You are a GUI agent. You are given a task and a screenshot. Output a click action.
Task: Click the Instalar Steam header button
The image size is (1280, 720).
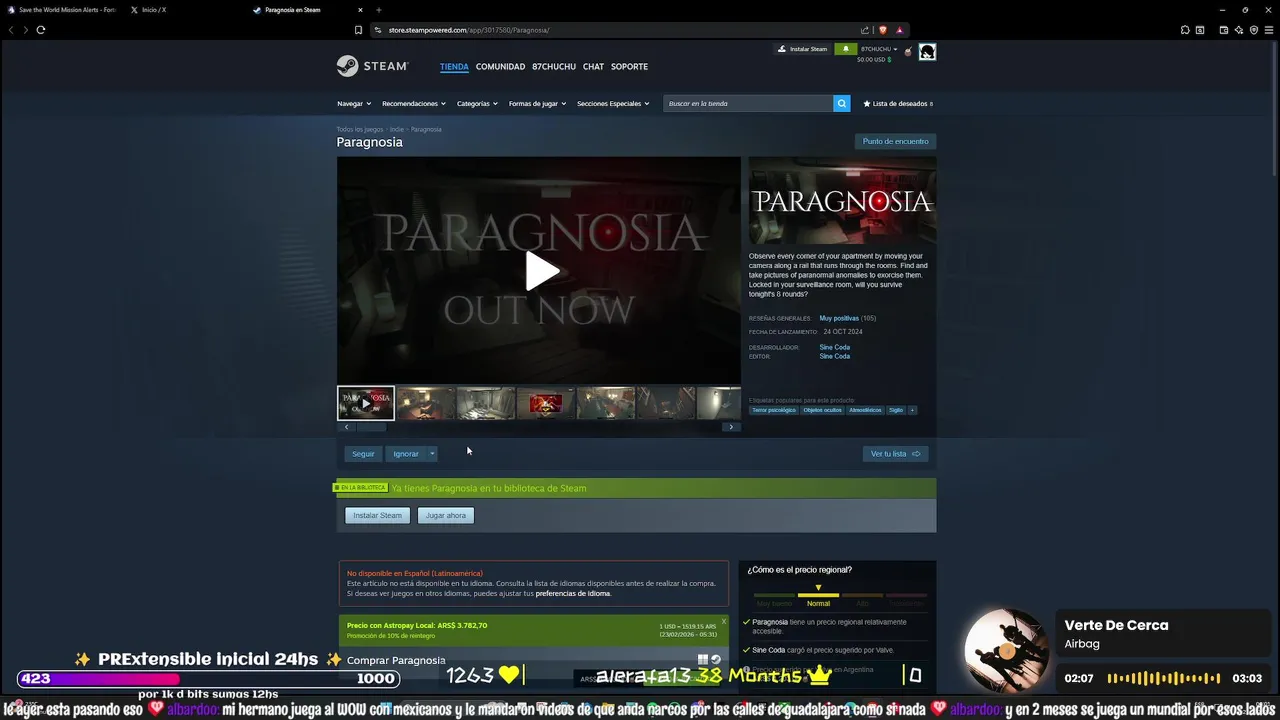(803, 49)
